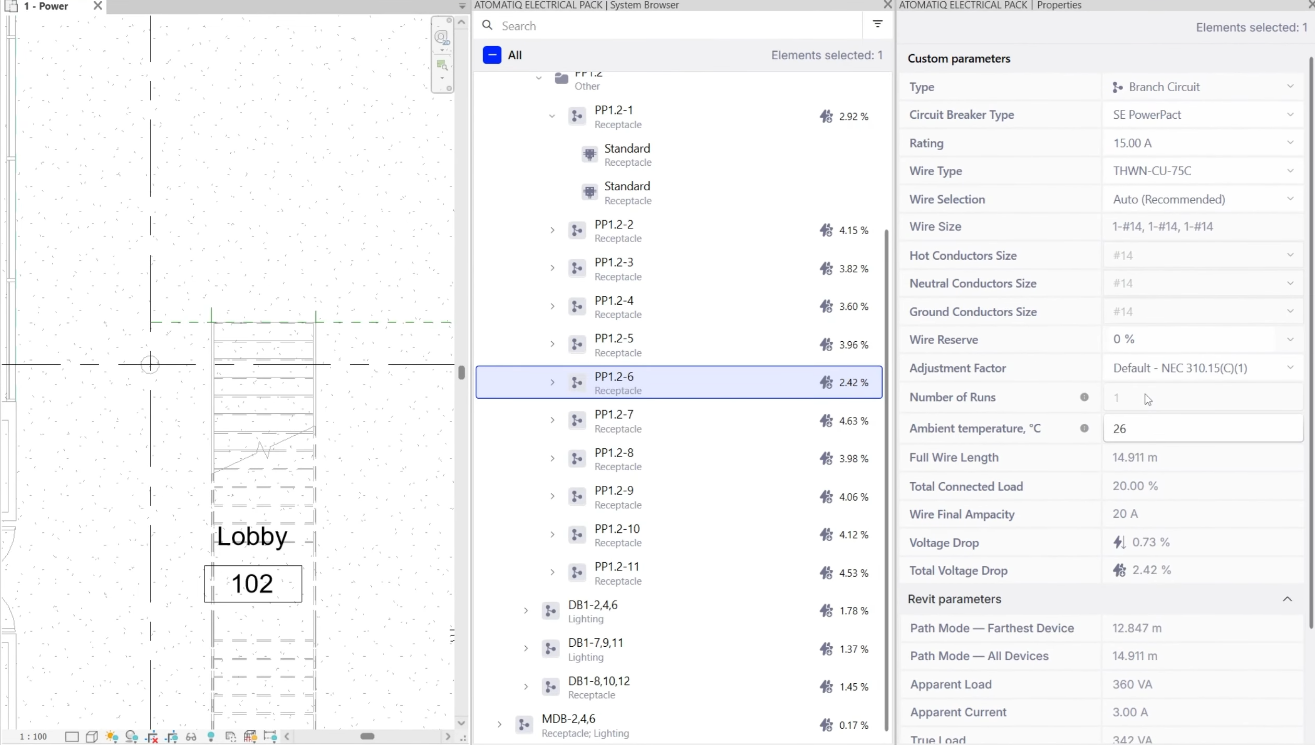Click the Temporary Hide/Isolate glasses icon
1316x745 pixels.
[x=191, y=737]
